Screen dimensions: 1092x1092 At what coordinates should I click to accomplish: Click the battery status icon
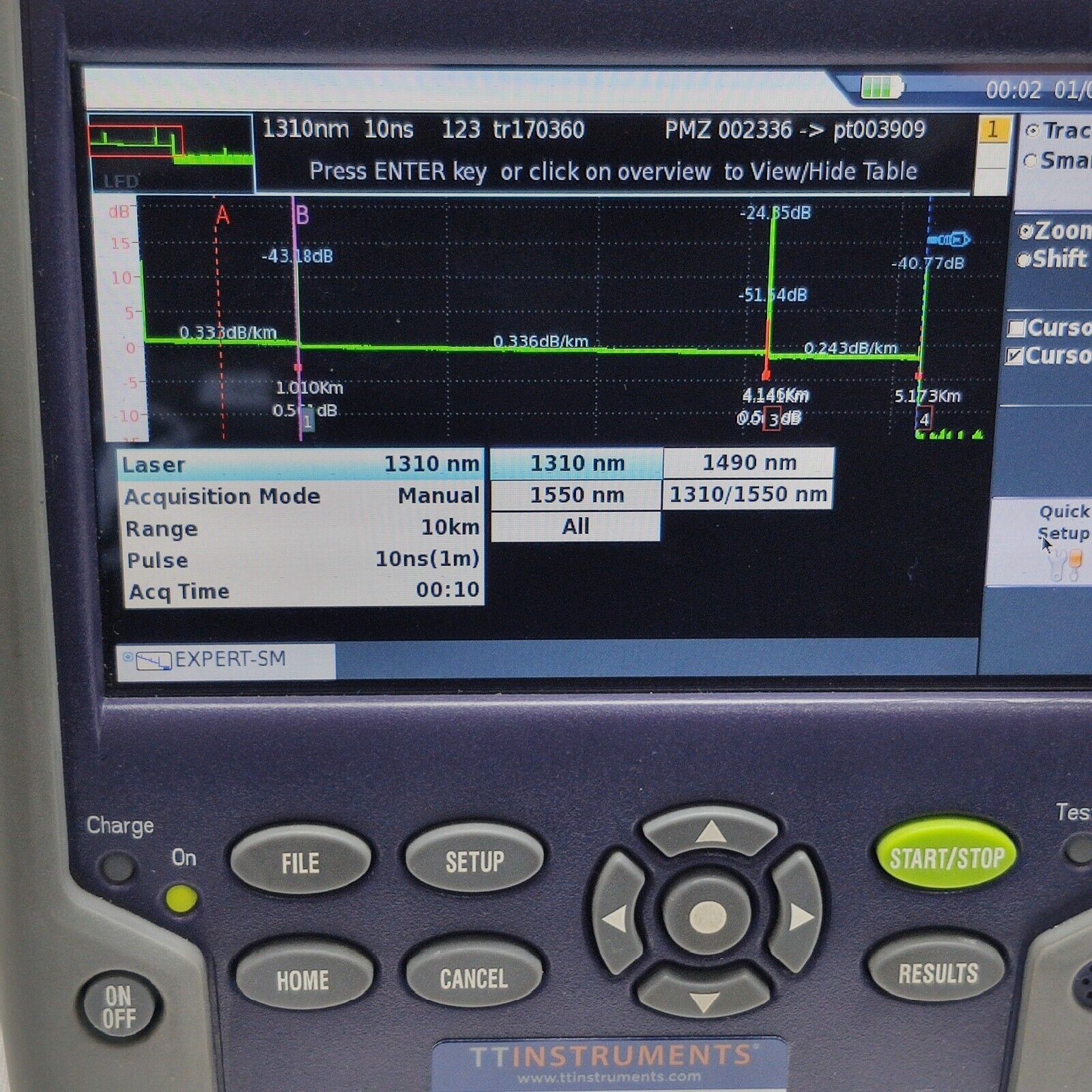tap(882, 87)
